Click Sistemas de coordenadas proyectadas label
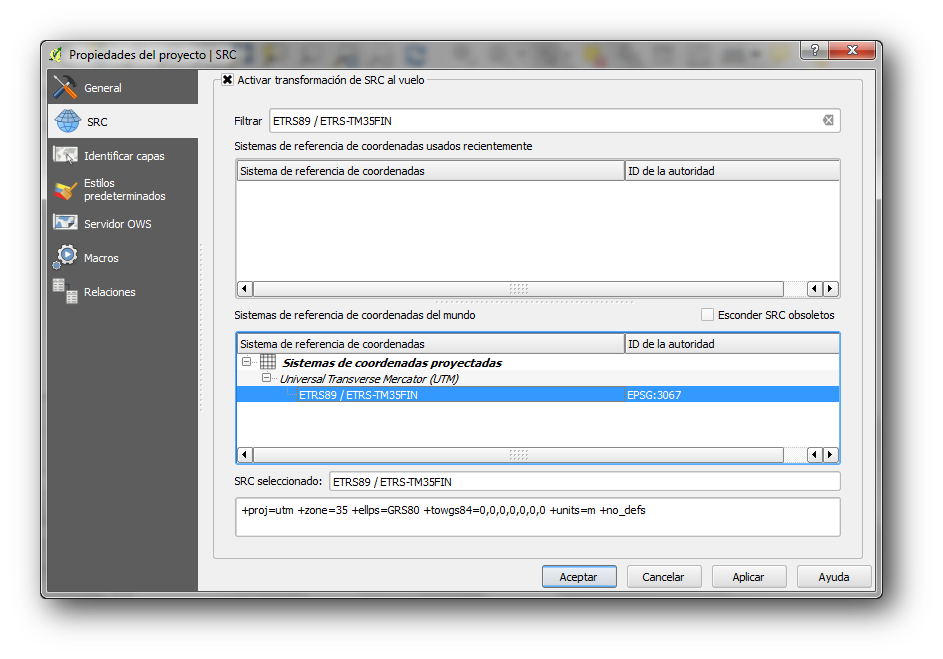 pos(392,362)
